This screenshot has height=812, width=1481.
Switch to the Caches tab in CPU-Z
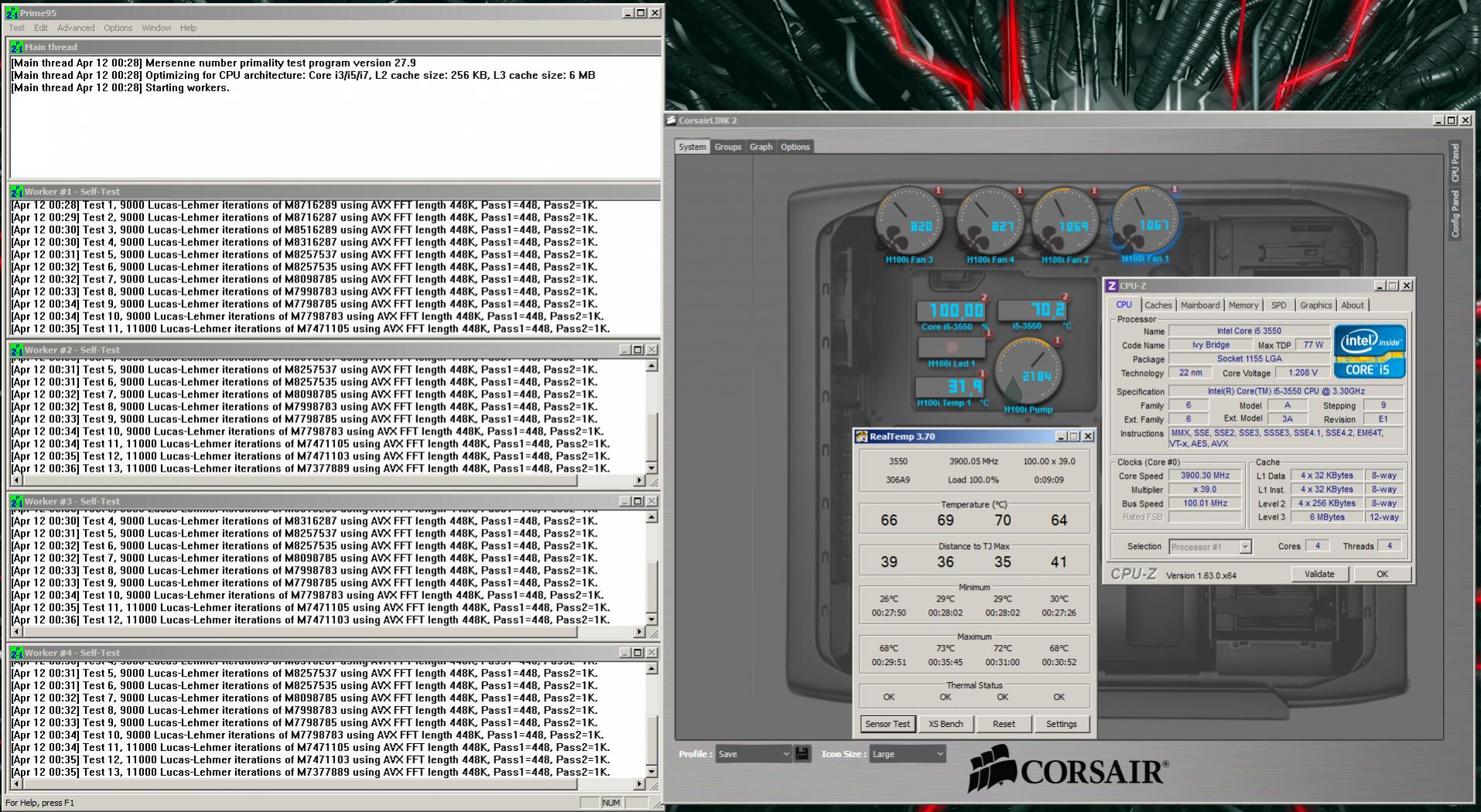(x=1158, y=305)
